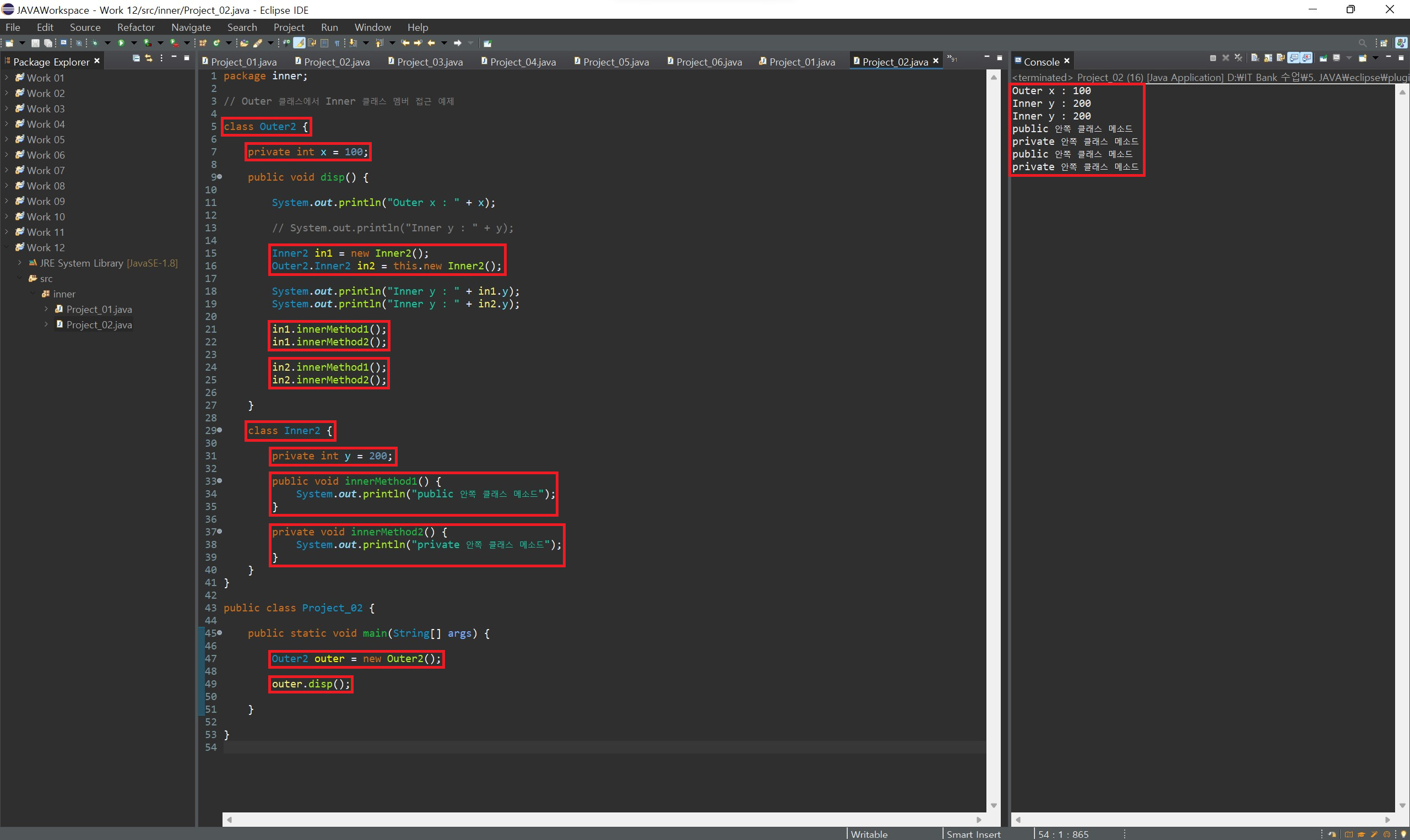Click the green Run button in toolbar
The width and height of the screenshot is (1410, 840).
coord(121,43)
